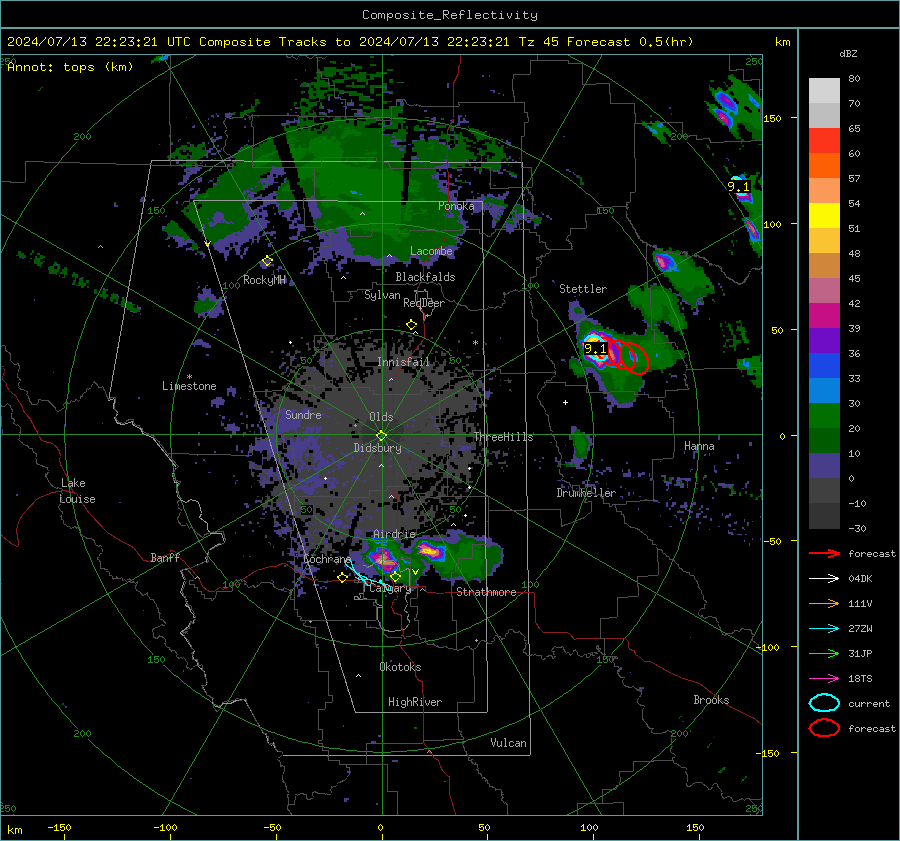This screenshot has height=841, width=900.
Task: Select the red forecast ellipses near Stettler storm
Action: (x=624, y=356)
